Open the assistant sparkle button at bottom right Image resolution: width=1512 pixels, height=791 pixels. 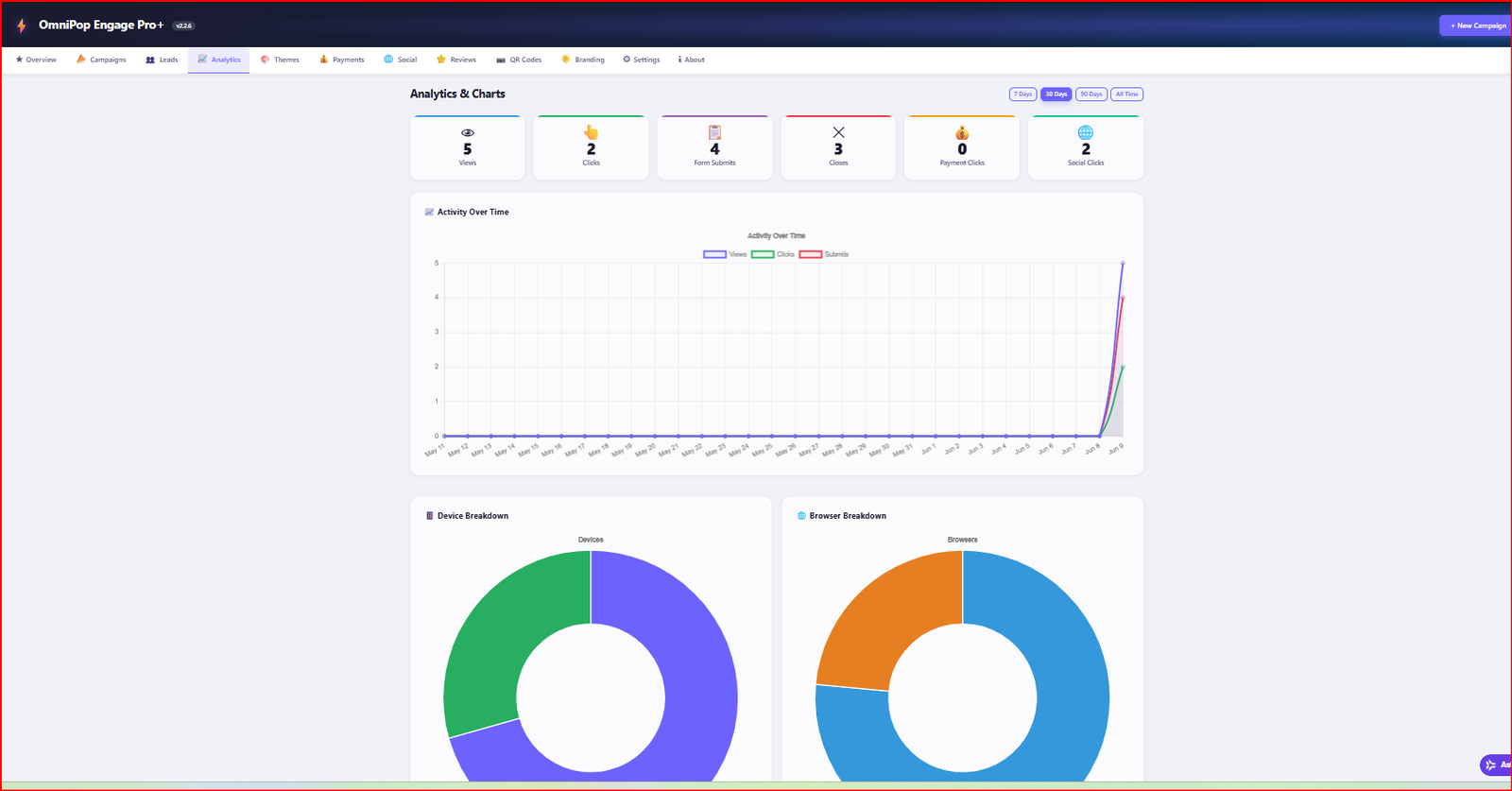(x=1495, y=765)
